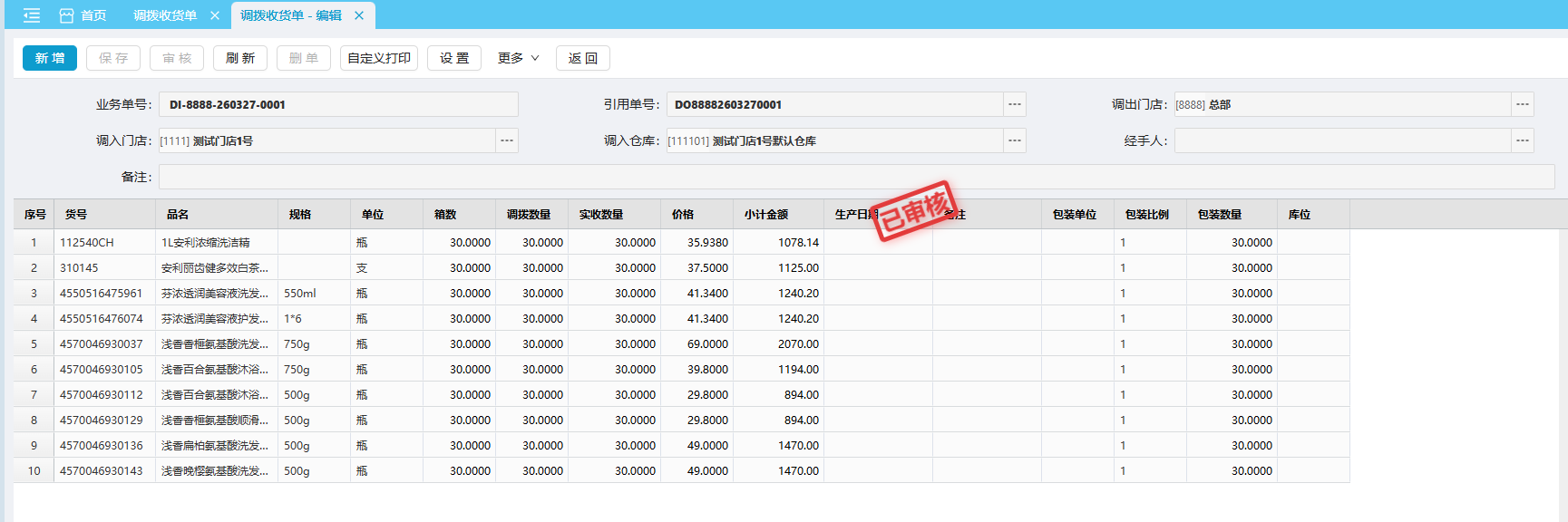Image resolution: width=1568 pixels, height=522 pixels.
Task: Open lookup ellipsis for 调出门店 field
Action: coord(1523,104)
